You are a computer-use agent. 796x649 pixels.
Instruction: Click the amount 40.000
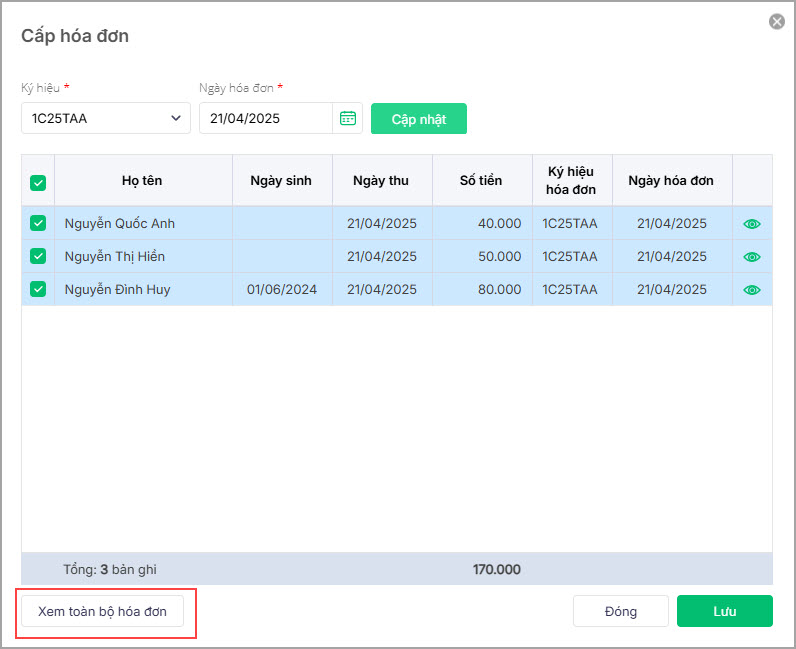pos(500,223)
